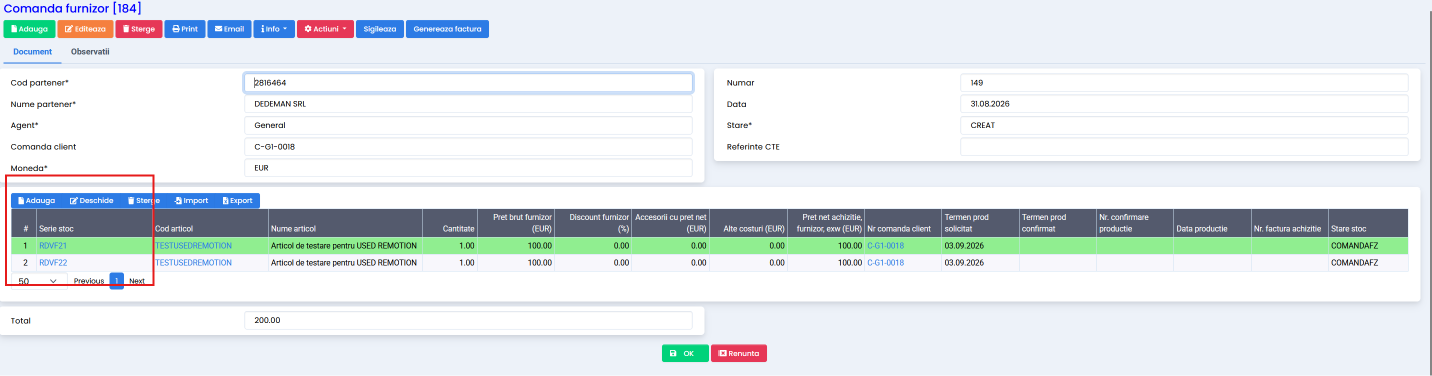Print the supplier order
This screenshot has height=376, width=1432.
(x=185, y=29)
